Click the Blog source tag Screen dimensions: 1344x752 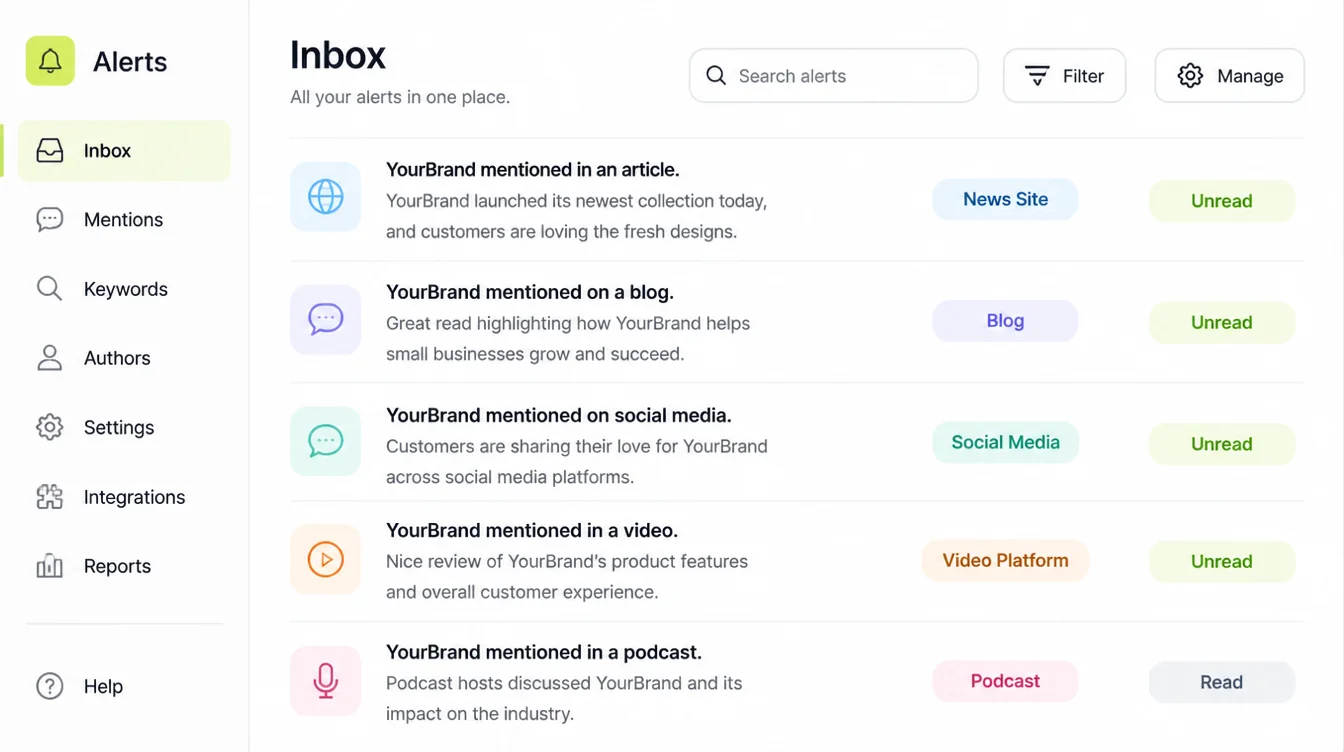[x=1006, y=321]
